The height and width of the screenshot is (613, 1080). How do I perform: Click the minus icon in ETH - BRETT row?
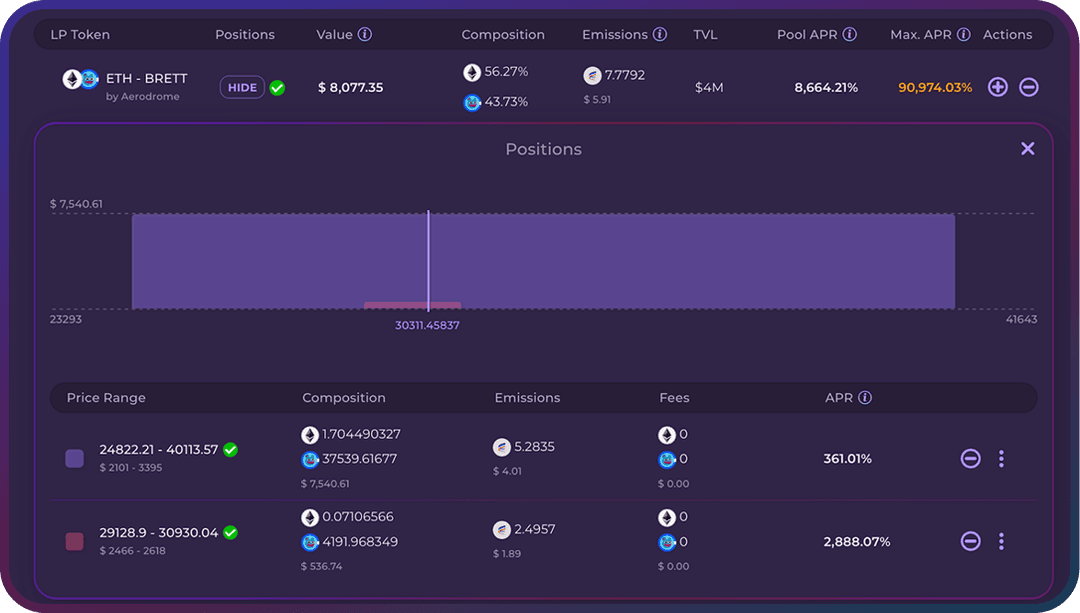point(1028,87)
